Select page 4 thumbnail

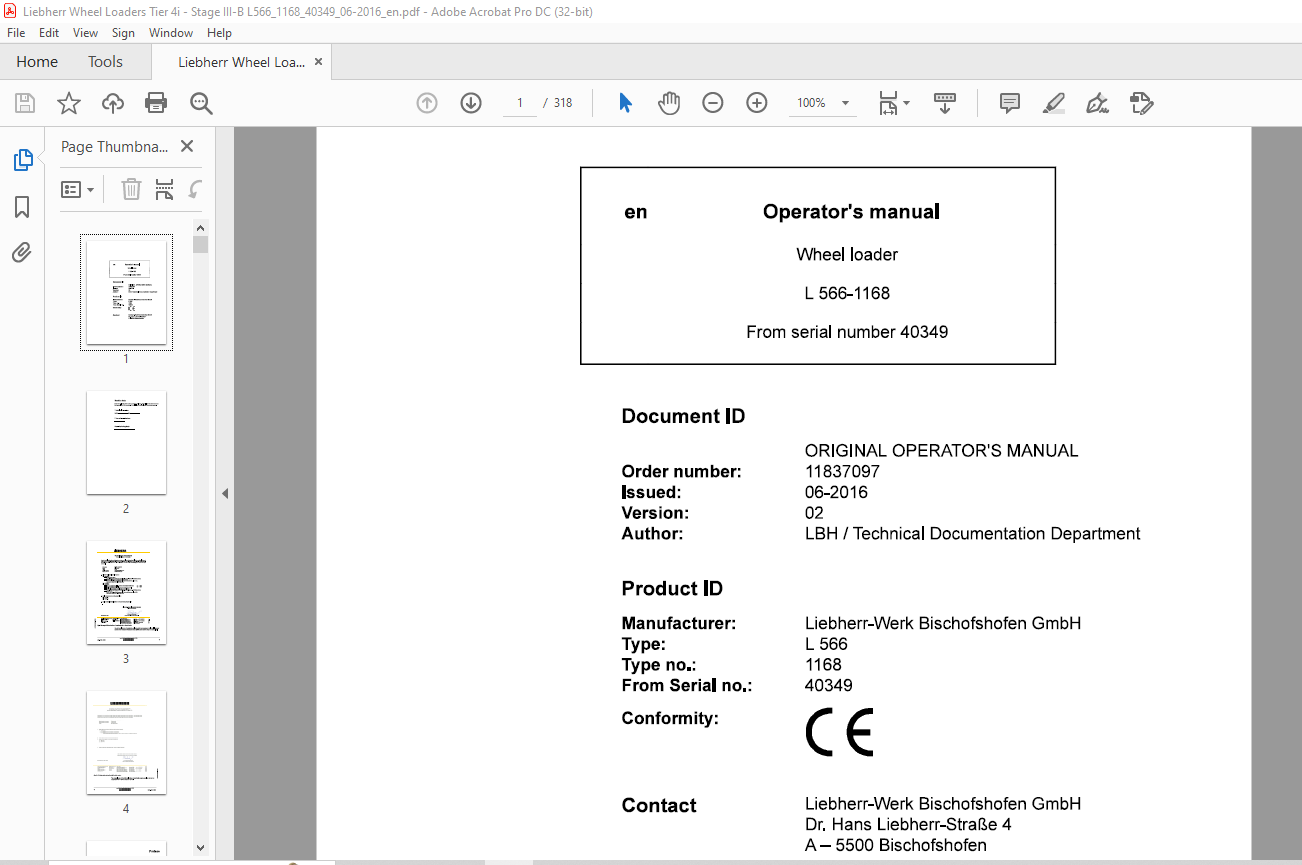[x=126, y=742]
